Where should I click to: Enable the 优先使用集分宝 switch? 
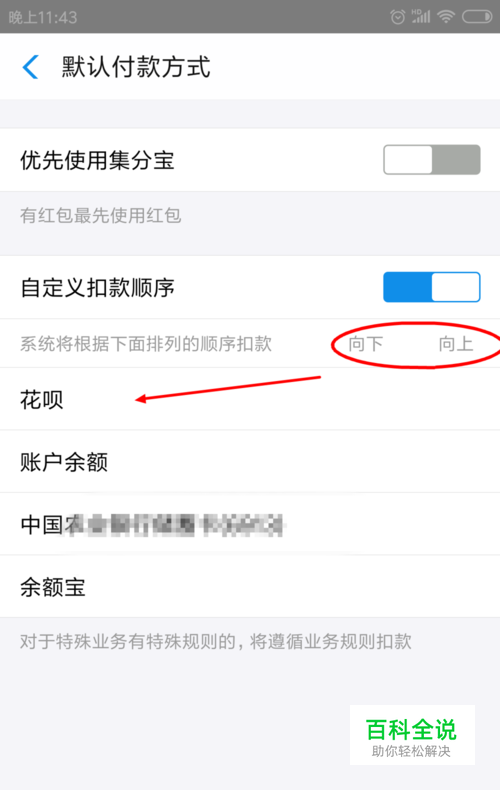432,160
